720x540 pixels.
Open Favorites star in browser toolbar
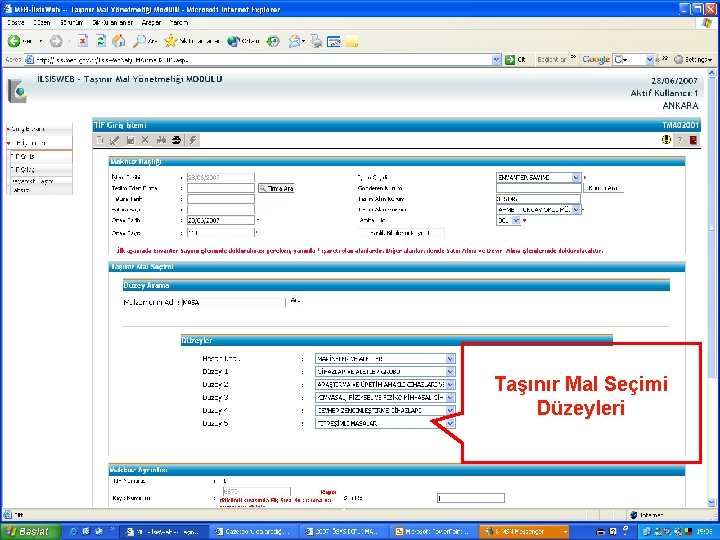[x=171, y=41]
